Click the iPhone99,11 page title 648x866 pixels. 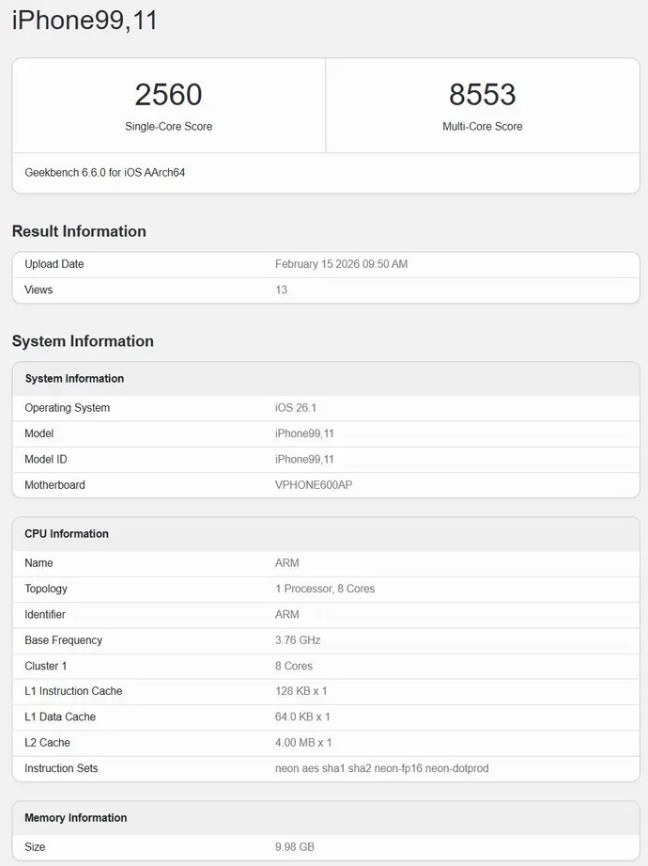tap(85, 20)
